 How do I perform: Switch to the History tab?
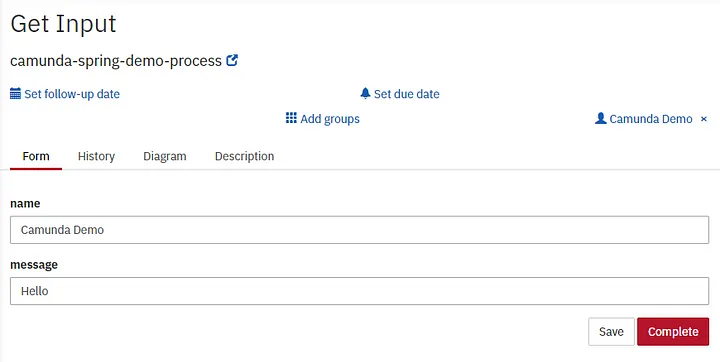[96, 156]
